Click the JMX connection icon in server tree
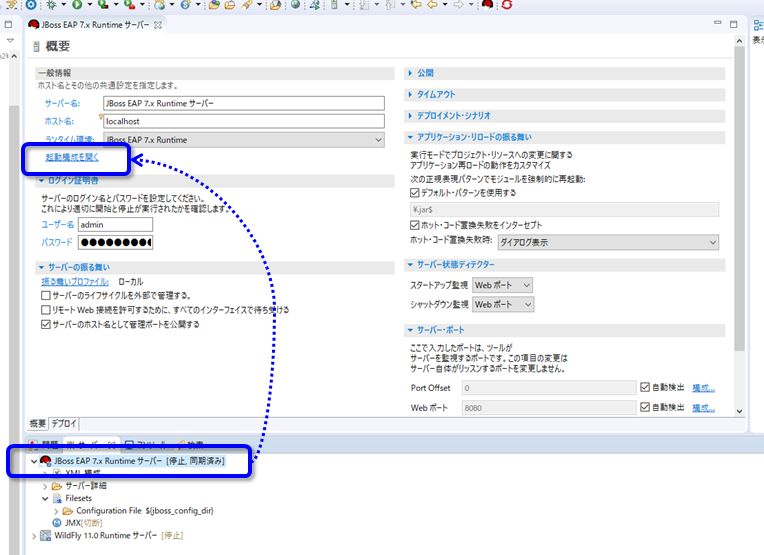The image size is (764, 555). click(x=57, y=523)
